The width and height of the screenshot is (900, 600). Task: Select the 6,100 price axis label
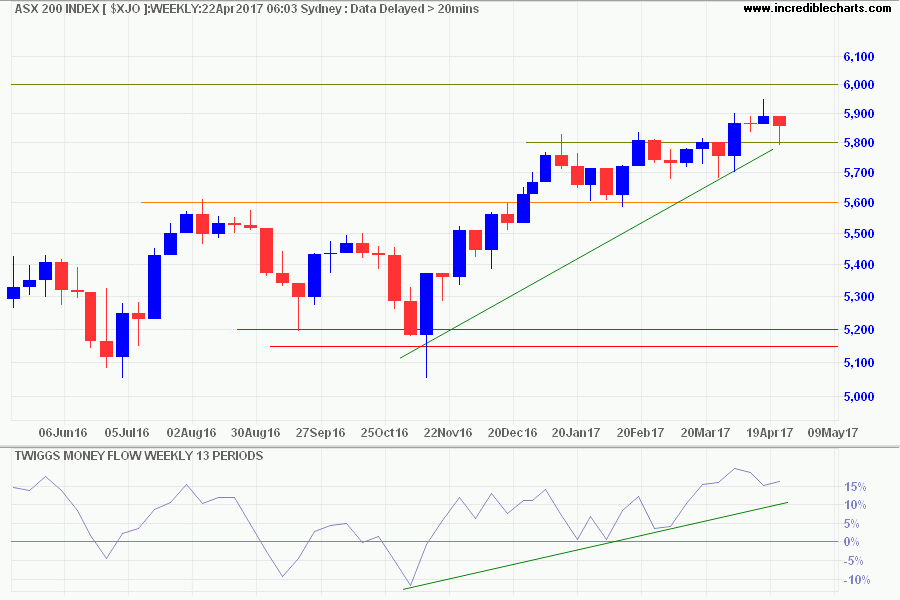tap(859, 56)
